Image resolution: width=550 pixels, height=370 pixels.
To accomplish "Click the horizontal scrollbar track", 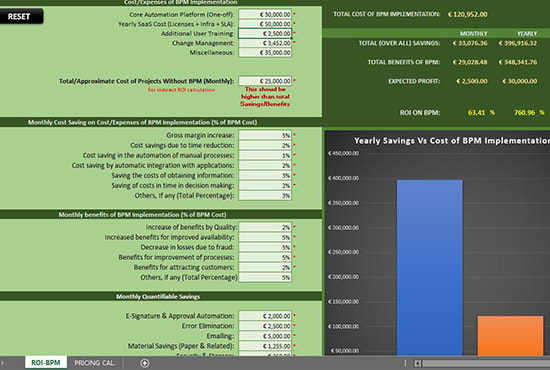I will pyautogui.click(x=486, y=363).
